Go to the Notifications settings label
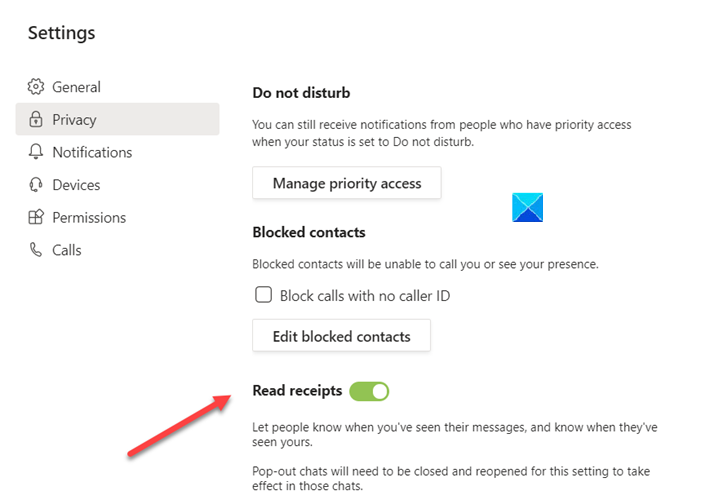The width and height of the screenshot is (701, 504). point(92,152)
